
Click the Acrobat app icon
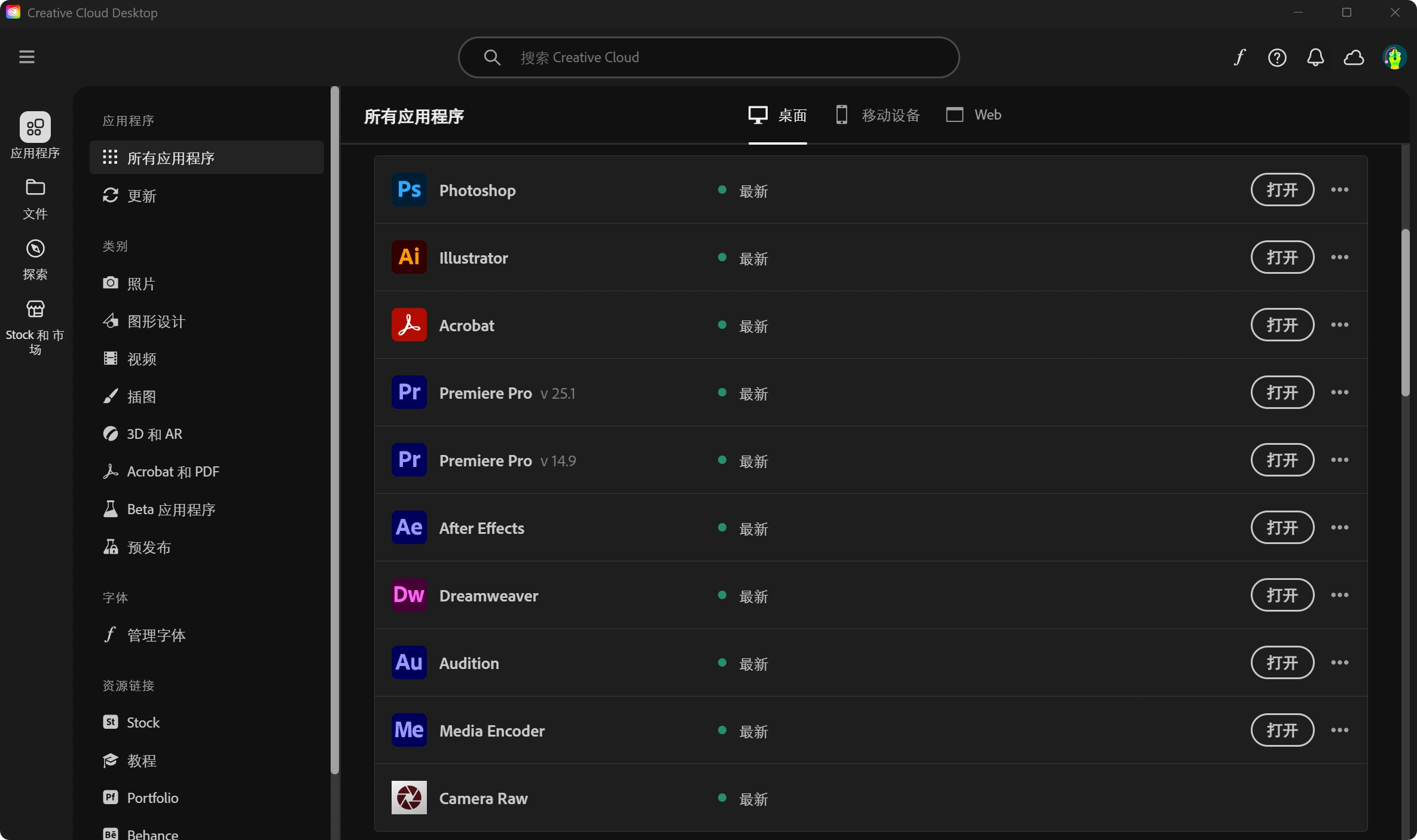tap(409, 325)
